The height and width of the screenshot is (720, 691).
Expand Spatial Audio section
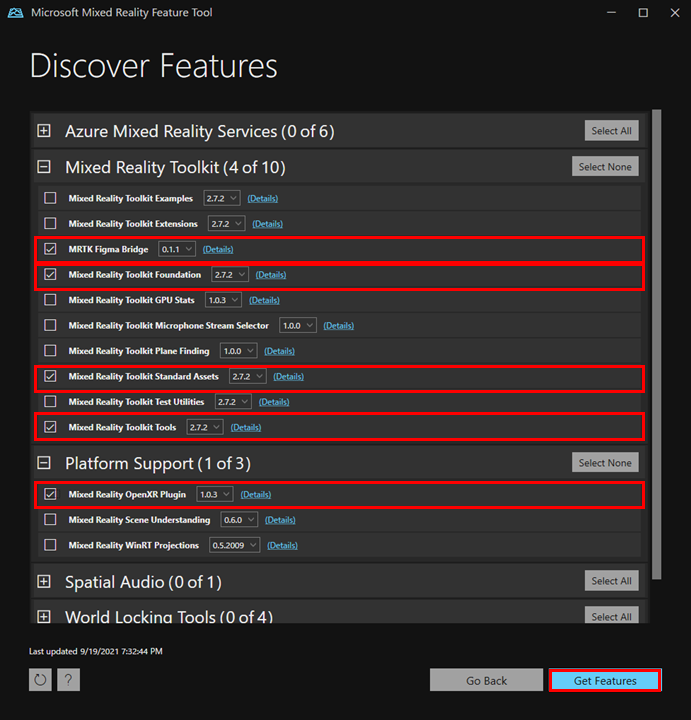44,582
